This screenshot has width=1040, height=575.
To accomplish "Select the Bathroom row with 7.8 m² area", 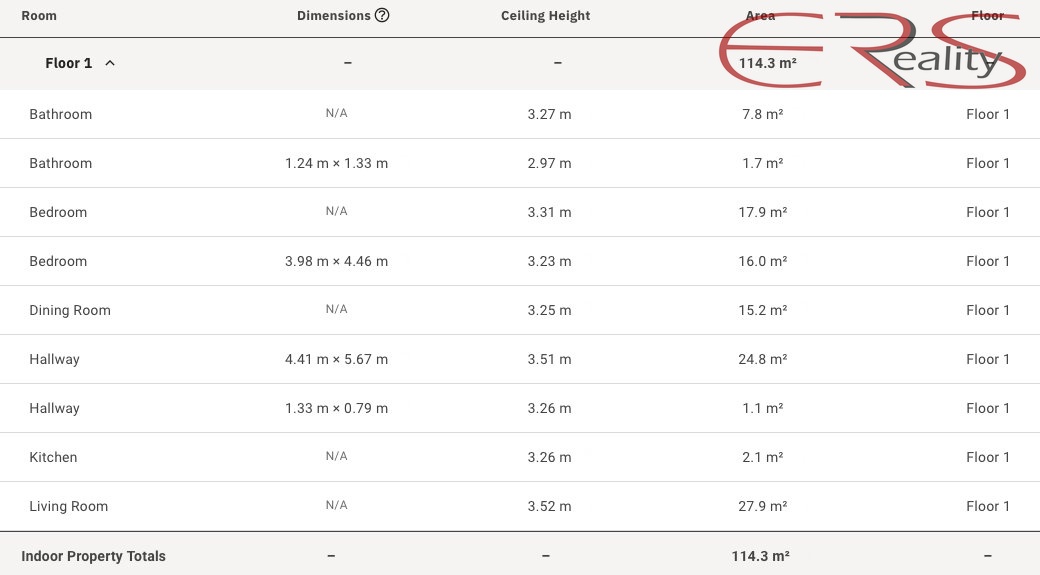I will (520, 114).
